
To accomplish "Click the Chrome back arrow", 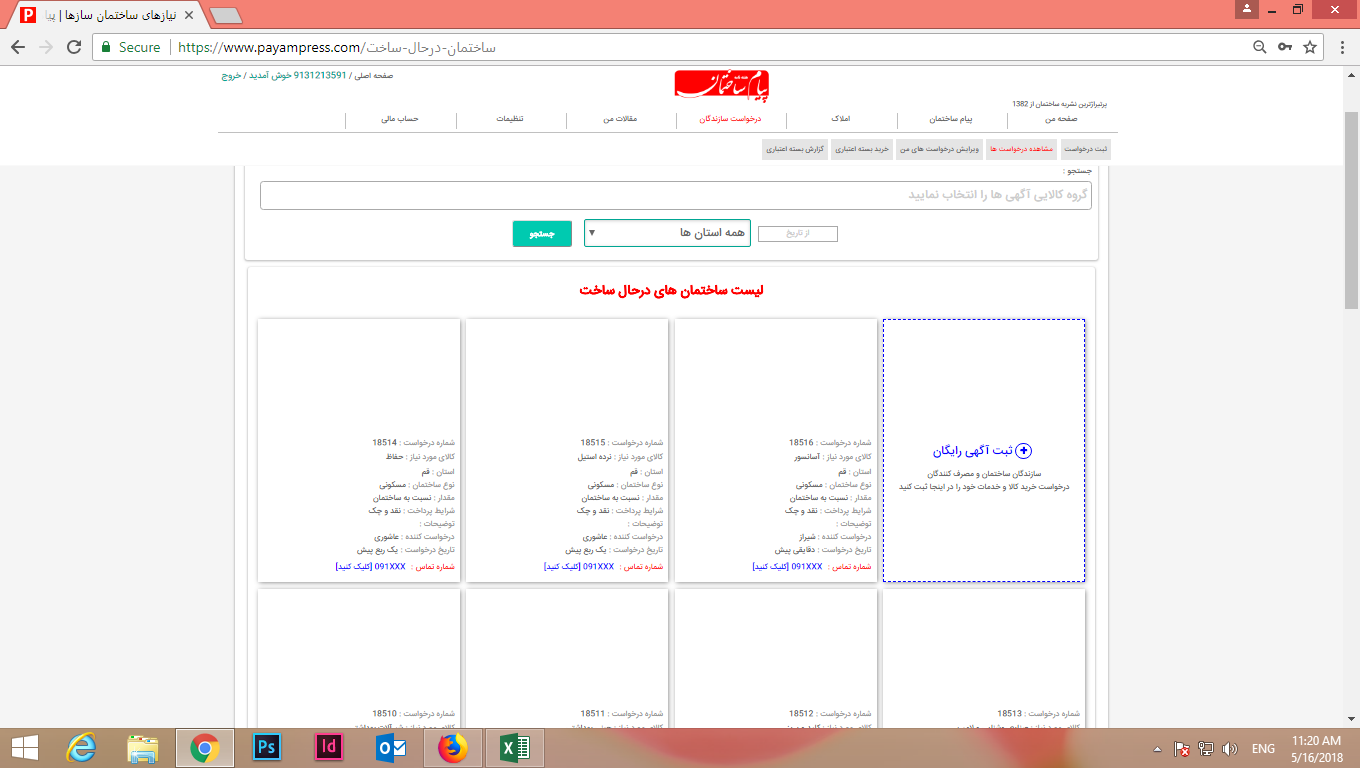I will [17, 47].
